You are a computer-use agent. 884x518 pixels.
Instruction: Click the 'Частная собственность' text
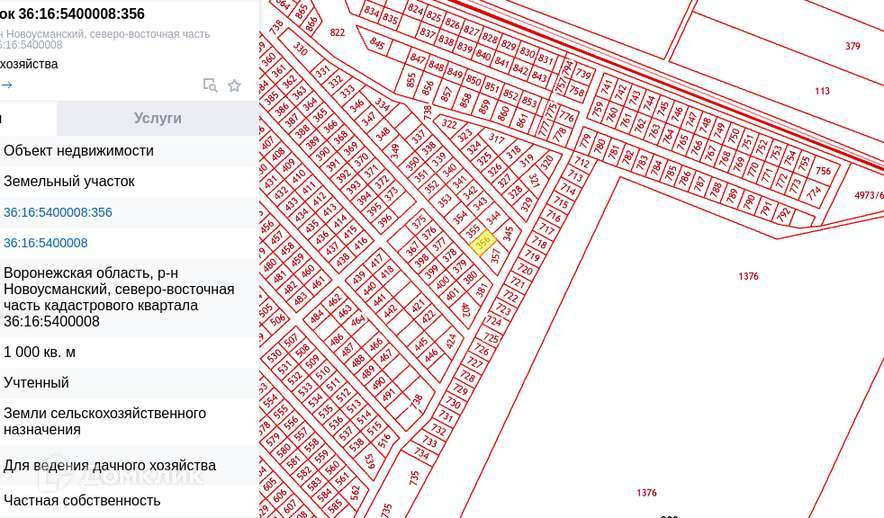pyautogui.click(x=82, y=501)
